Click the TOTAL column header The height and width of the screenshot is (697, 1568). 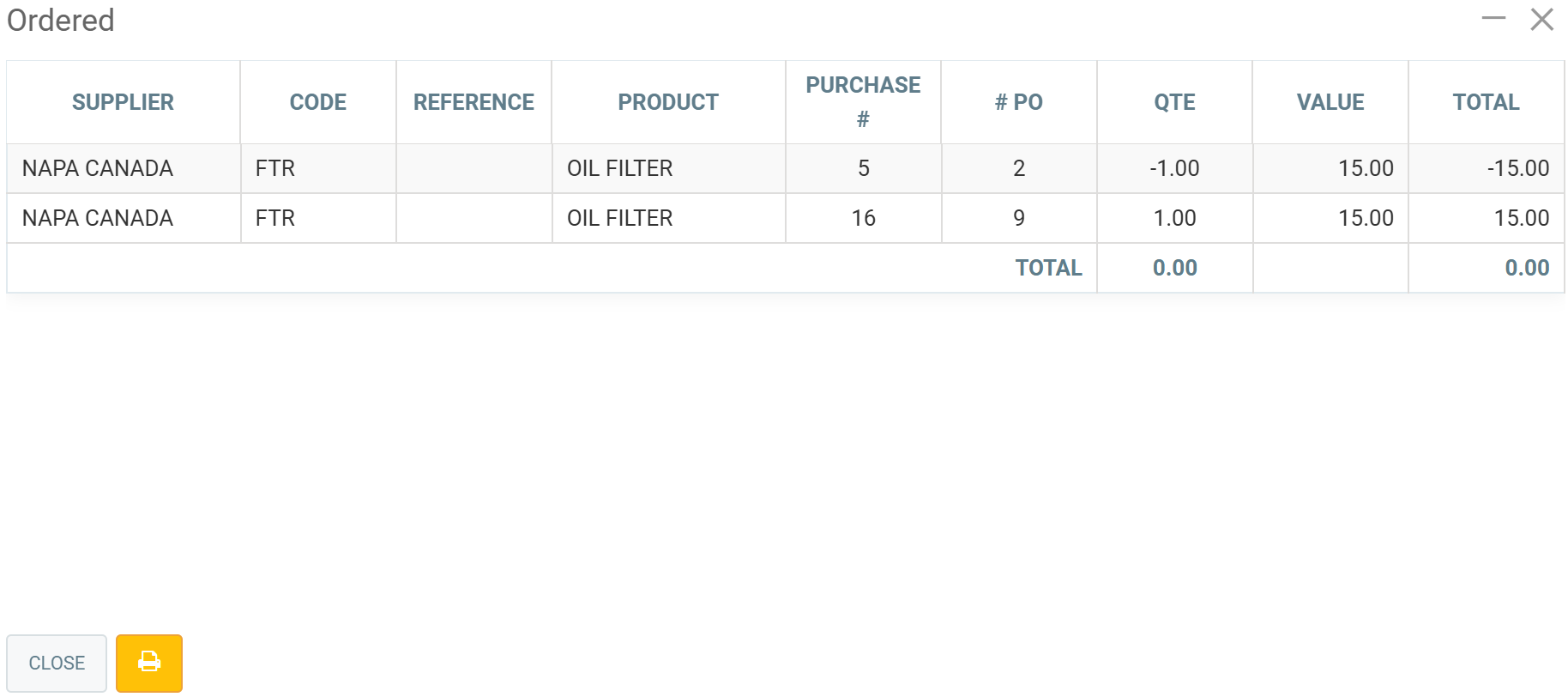[x=1486, y=102]
